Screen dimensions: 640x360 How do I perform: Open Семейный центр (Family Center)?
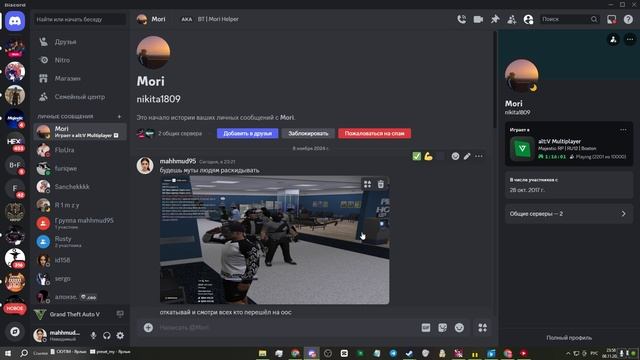pos(80,97)
